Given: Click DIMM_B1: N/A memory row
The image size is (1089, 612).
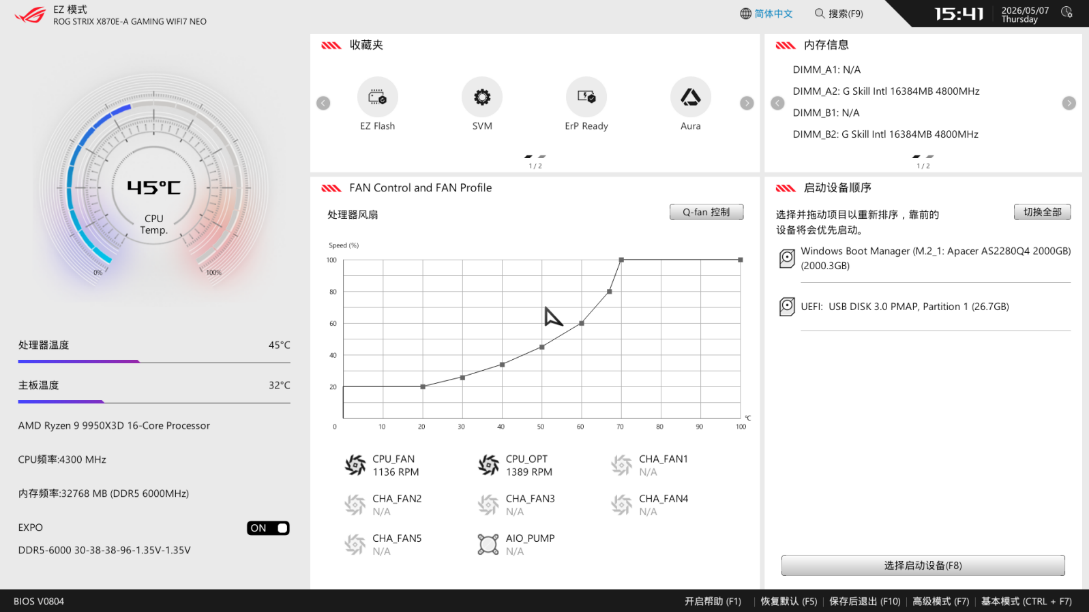Looking at the screenshot, I should [826, 113].
